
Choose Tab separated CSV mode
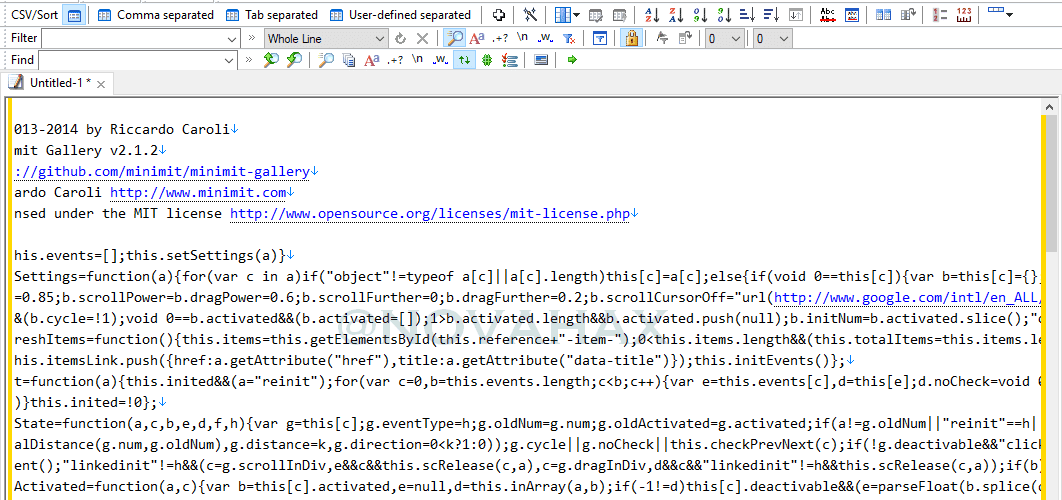[271, 14]
